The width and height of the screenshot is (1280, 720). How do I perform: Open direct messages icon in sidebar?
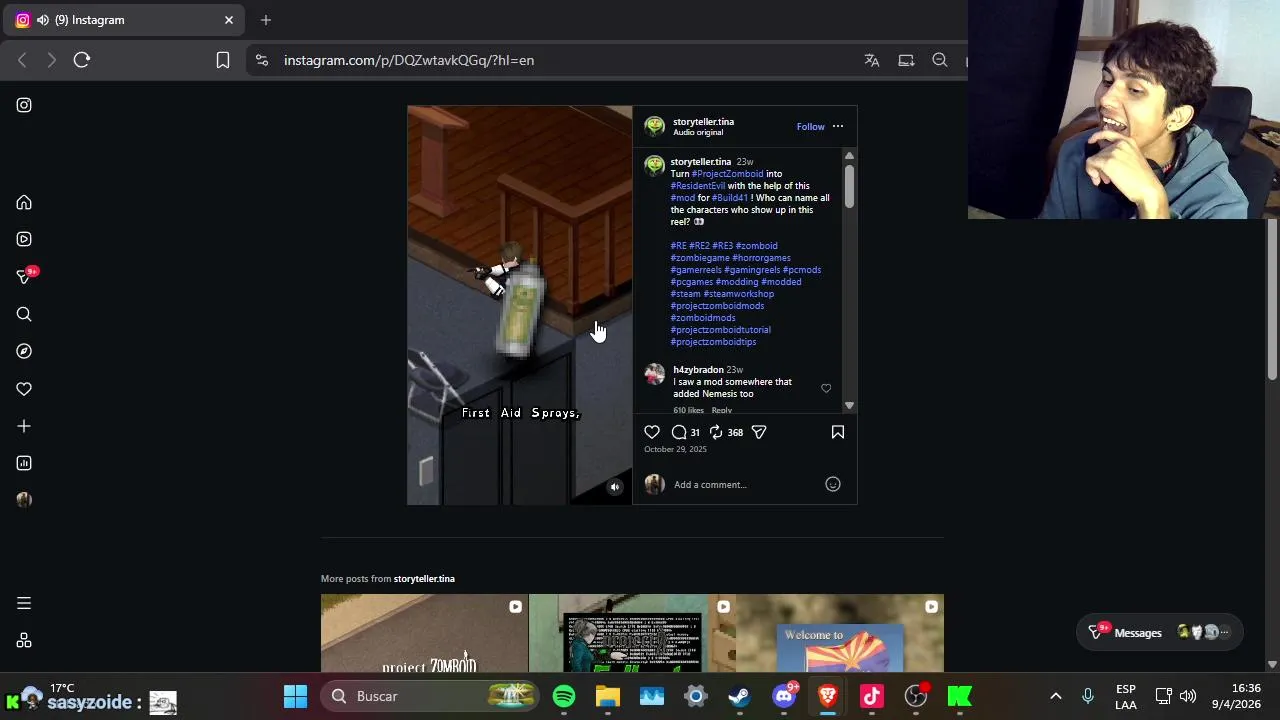pos(24,277)
